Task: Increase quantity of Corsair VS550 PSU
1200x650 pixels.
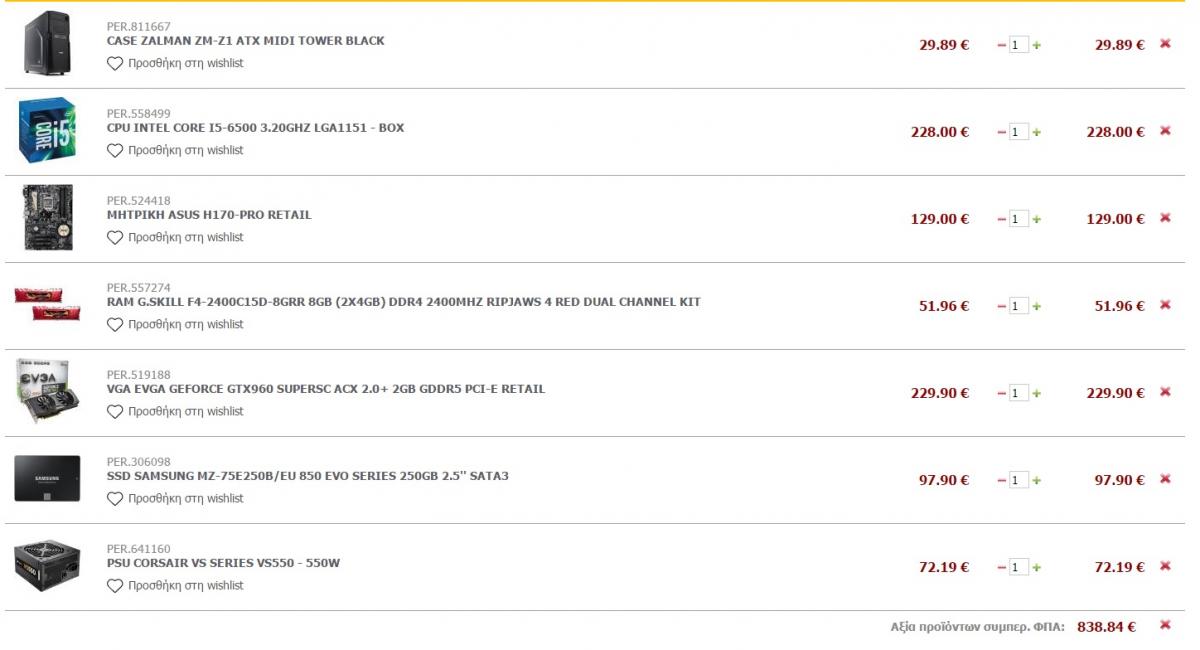Action: (x=1037, y=567)
